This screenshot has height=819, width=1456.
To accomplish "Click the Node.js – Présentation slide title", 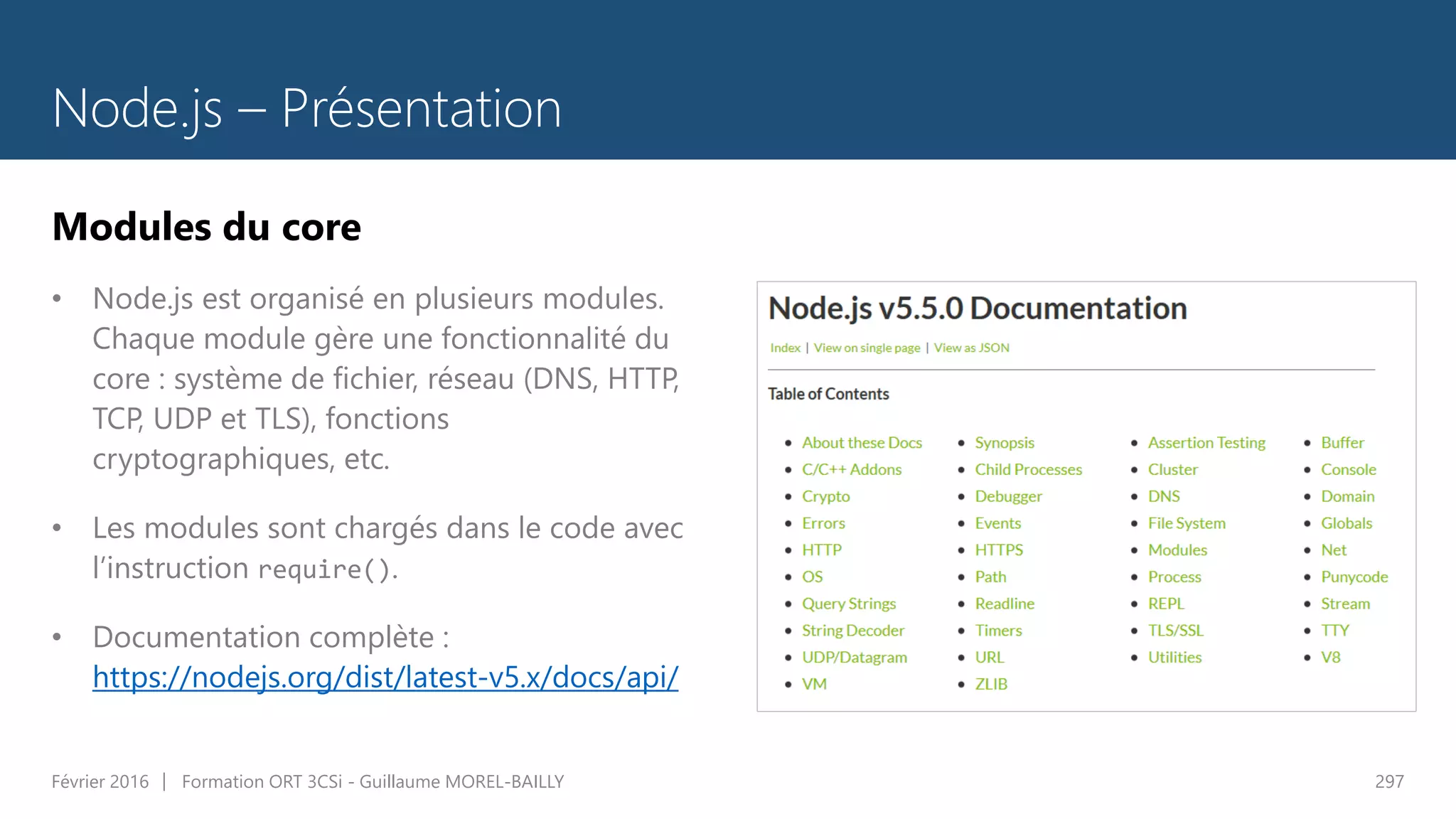I will point(307,109).
